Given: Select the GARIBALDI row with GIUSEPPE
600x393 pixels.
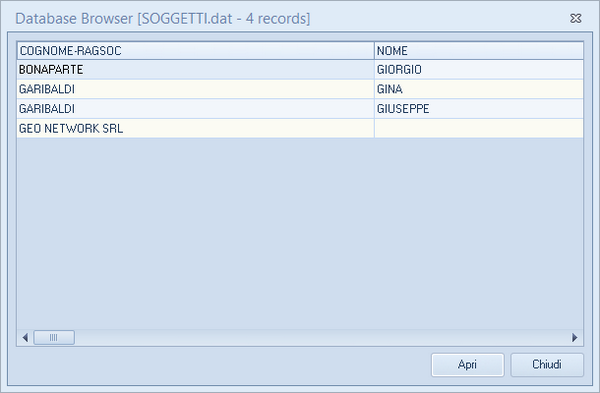Looking at the screenshot, I should (x=300, y=109).
